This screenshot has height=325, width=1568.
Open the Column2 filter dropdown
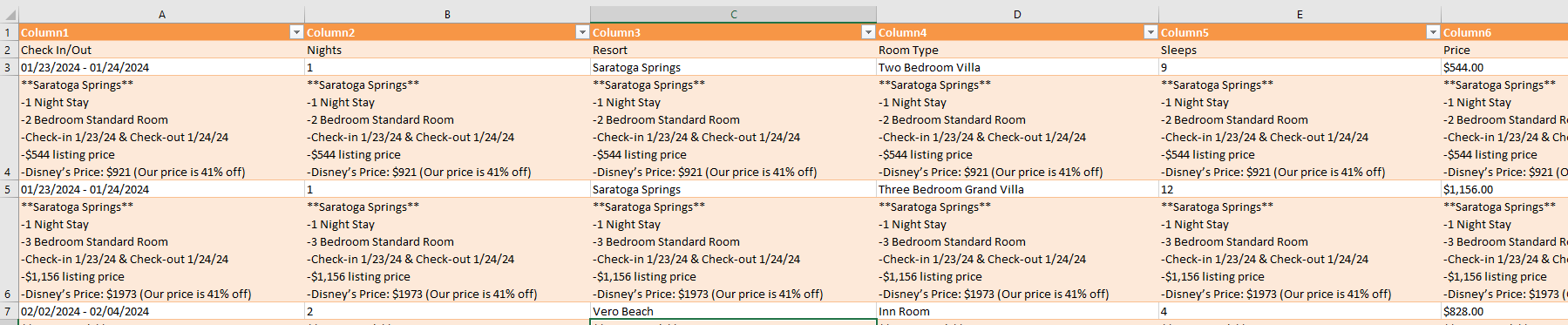(582, 32)
